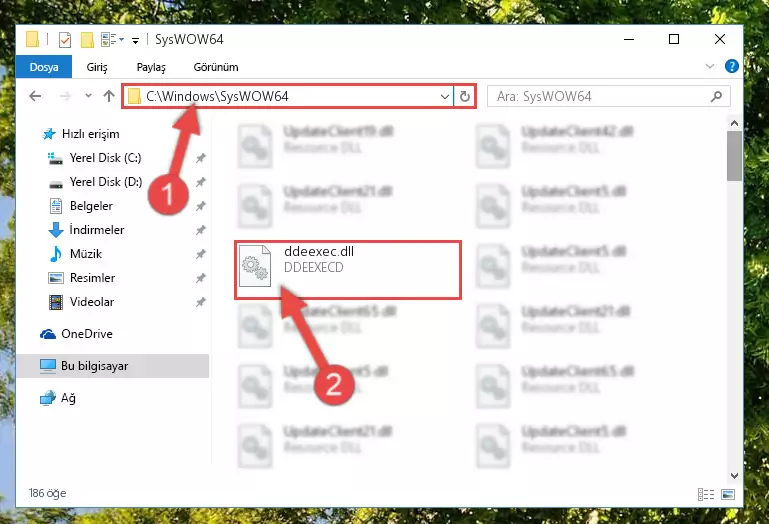This screenshot has width=769, height=524.
Task: Click scrollbar up arrow in file list
Action: tap(734, 123)
